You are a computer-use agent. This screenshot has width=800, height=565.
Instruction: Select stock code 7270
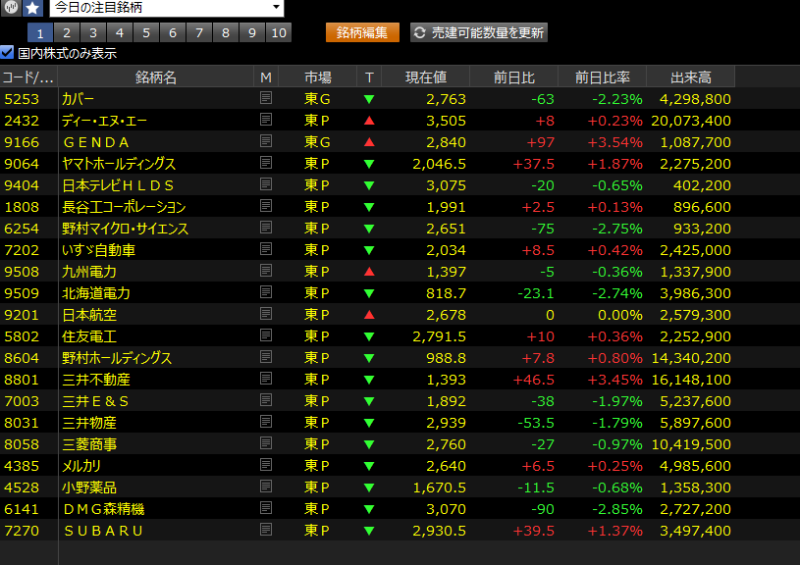21,531
